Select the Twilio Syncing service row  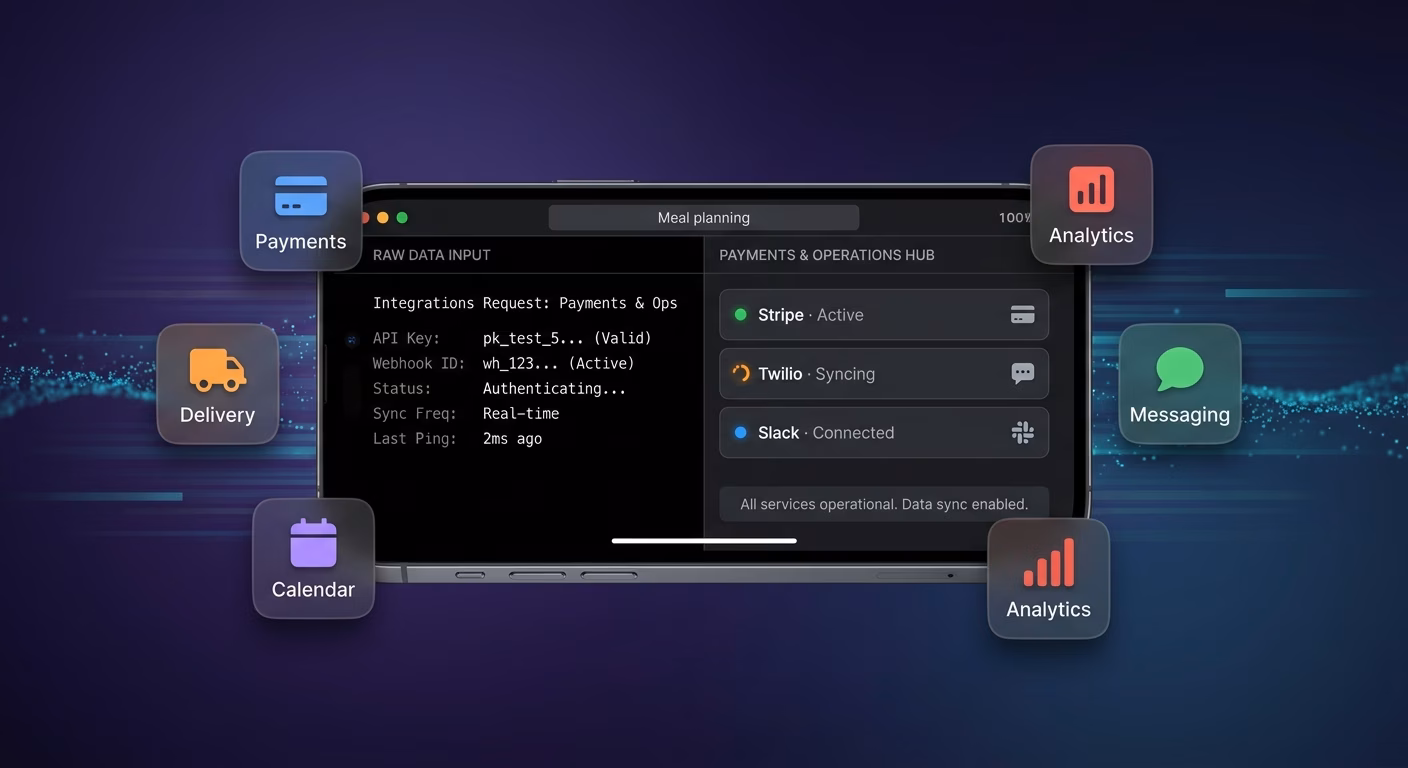pyautogui.click(x=884, y=374)
